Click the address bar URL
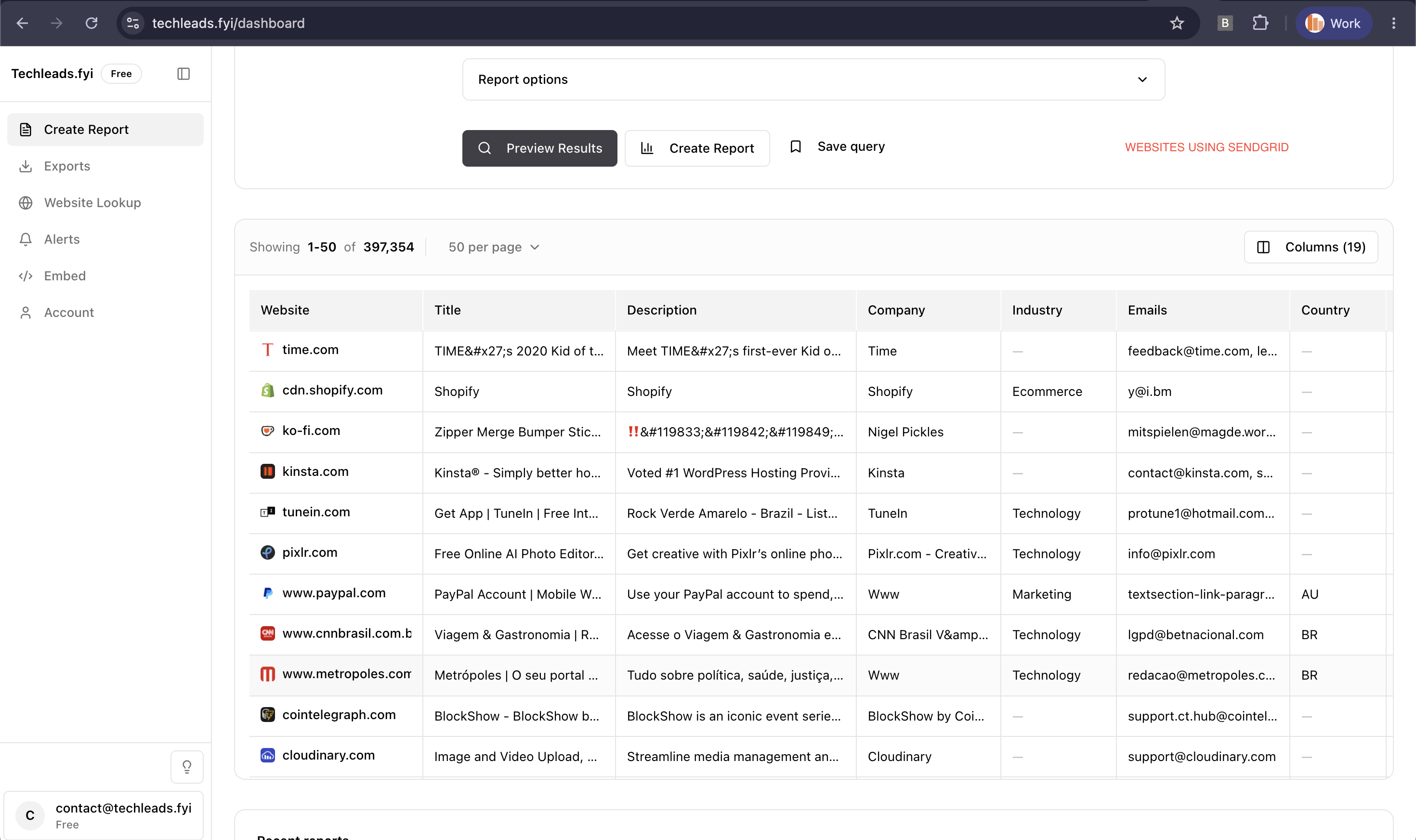The width and height of the screenshot is (1416, 840). [x=228, y=23]
